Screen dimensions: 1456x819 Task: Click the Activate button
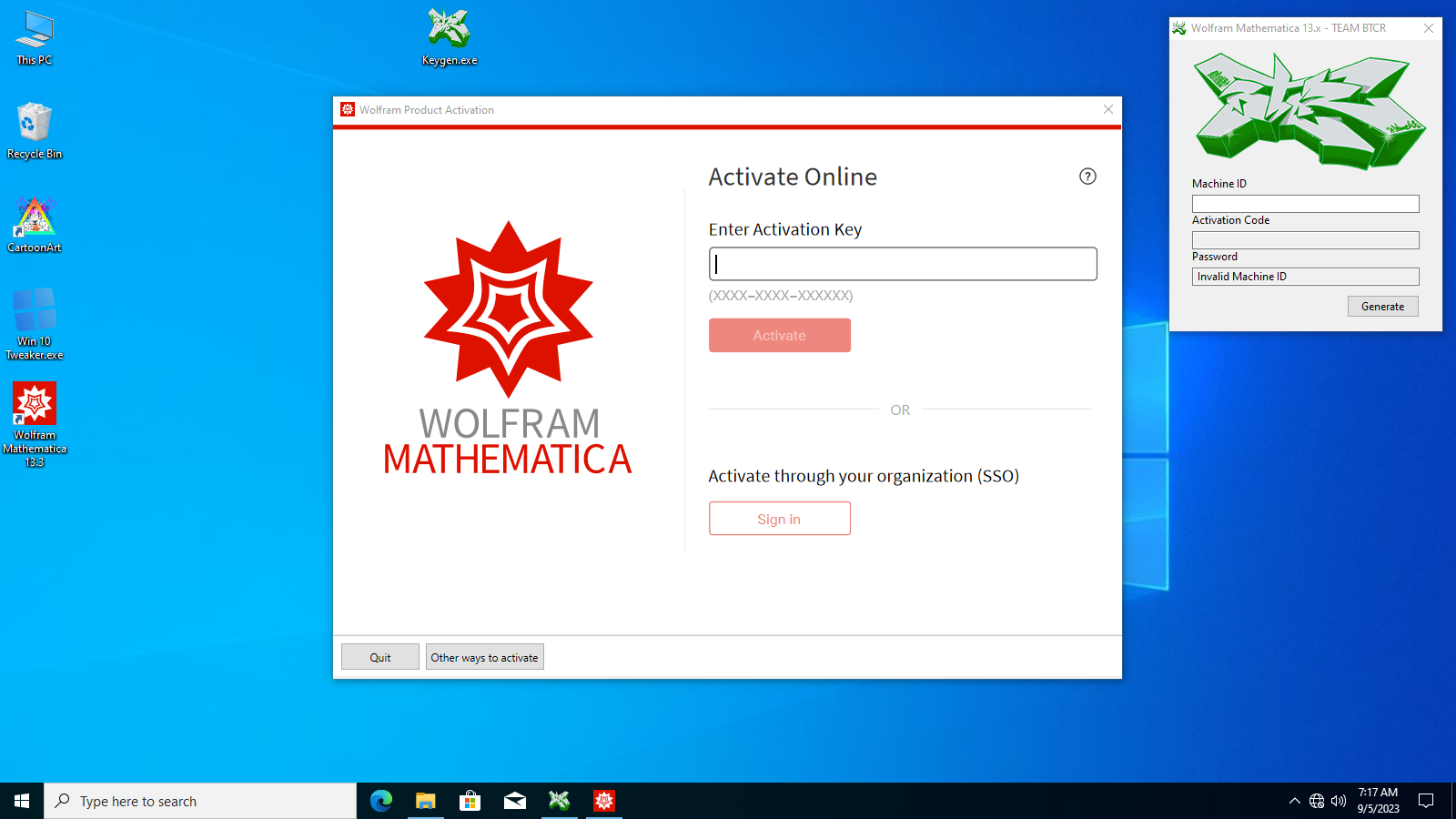(780, 335)
